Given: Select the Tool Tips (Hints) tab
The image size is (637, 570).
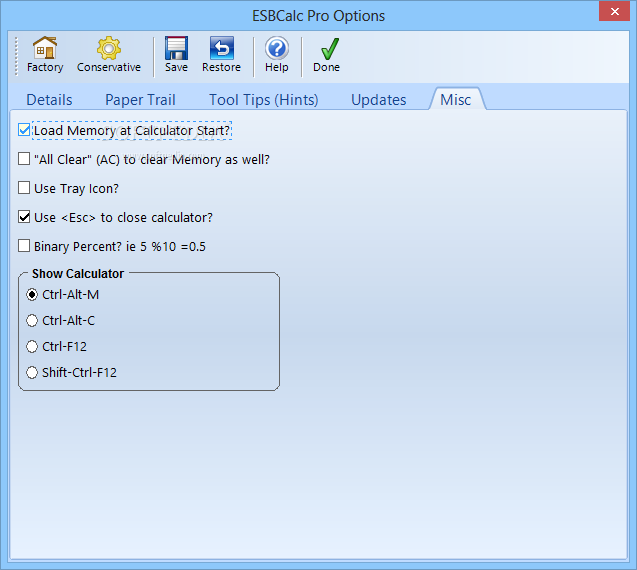Looking at the screenshot, I should (x=263, y=100).
